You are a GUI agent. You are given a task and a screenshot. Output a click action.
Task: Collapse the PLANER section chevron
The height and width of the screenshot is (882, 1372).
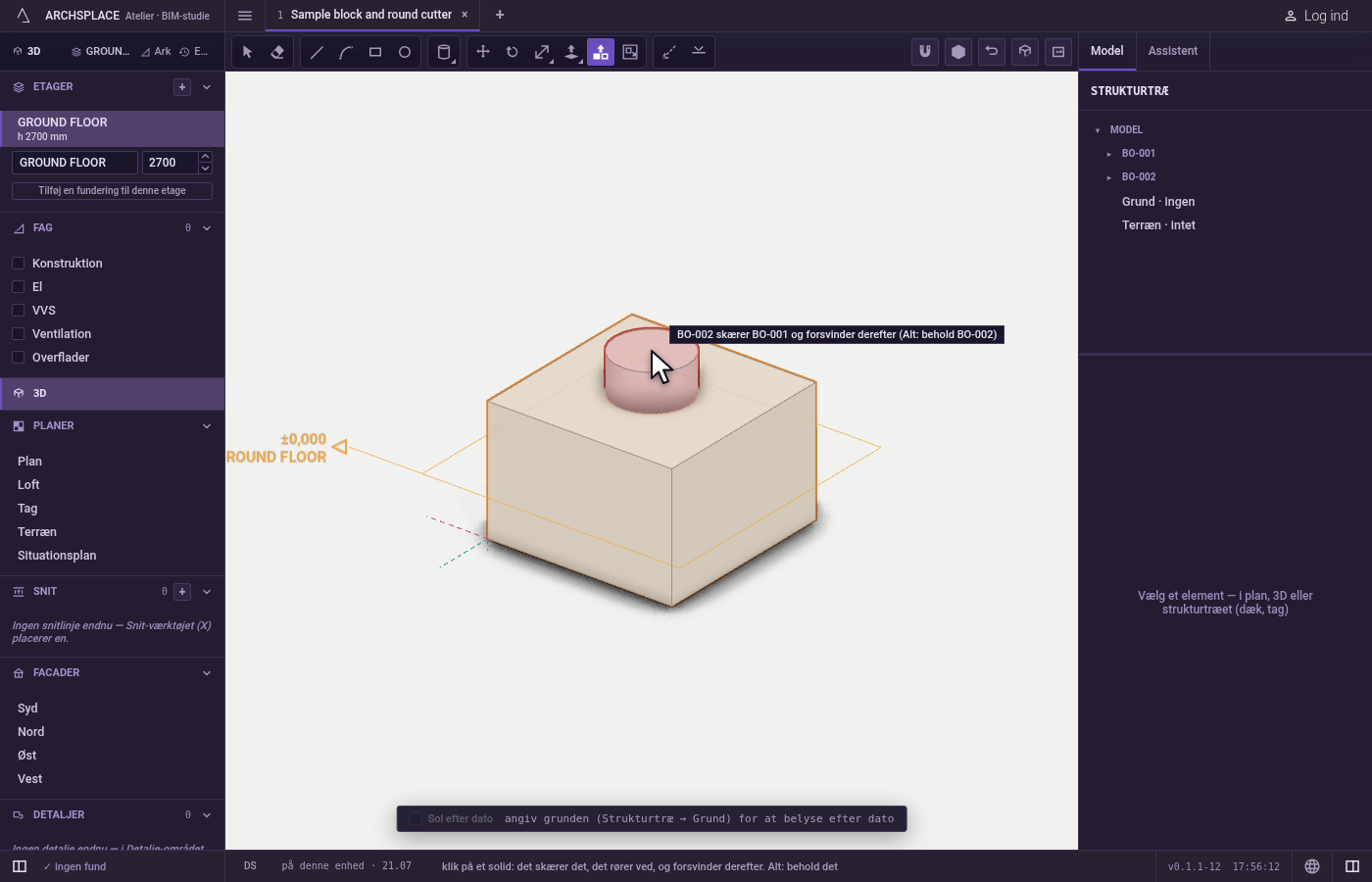(x=207, y=426)
